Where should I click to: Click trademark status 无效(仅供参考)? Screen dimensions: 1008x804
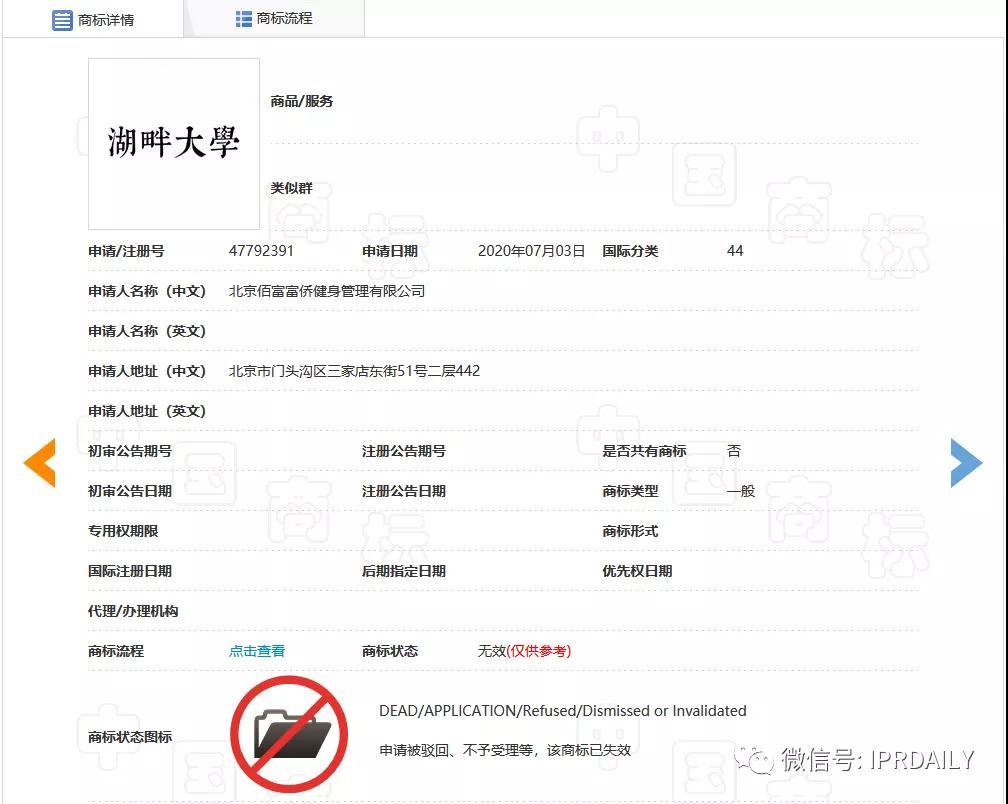pyautogui.click(x=524, y=651)
